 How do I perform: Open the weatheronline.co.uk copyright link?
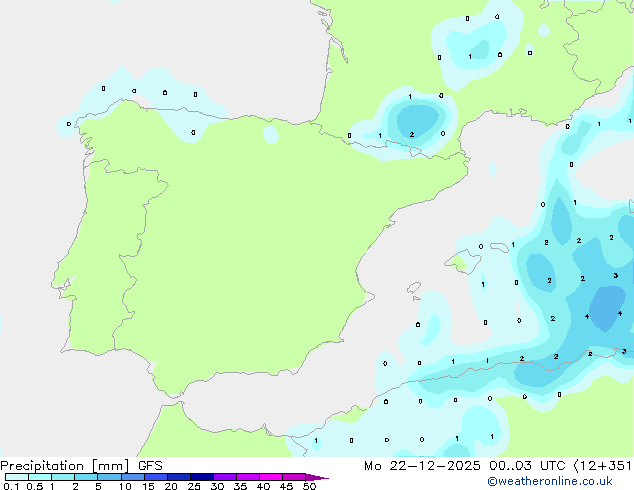point(550,481)
